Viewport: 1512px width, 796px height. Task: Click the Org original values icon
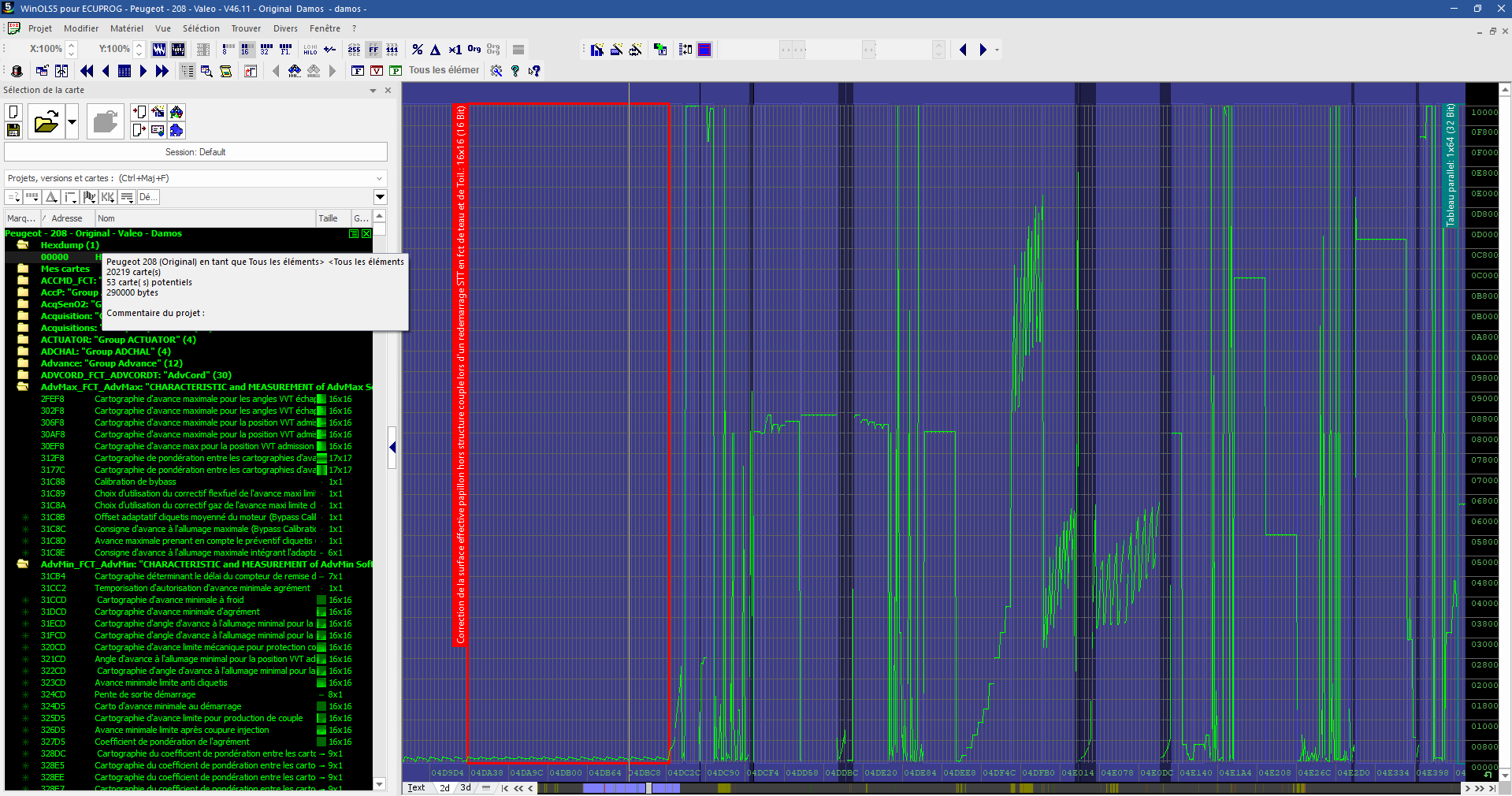[474, 49]
